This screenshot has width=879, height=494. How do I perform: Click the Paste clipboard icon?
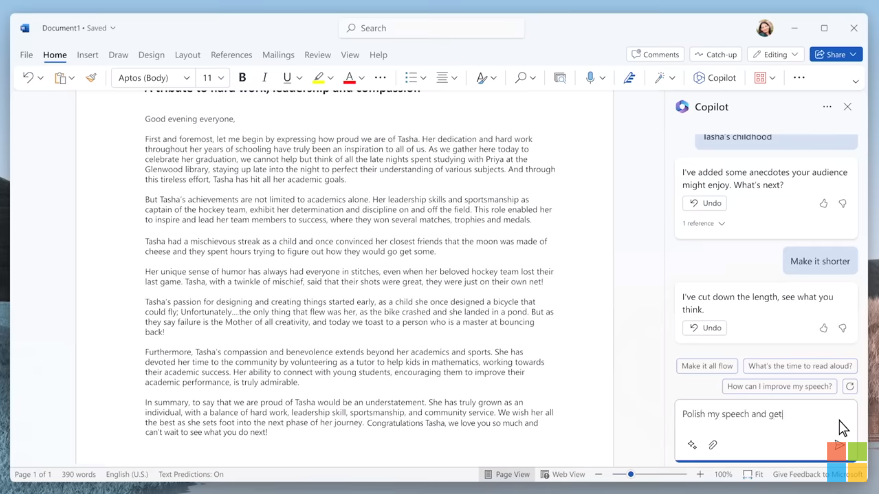pos(60,78)
